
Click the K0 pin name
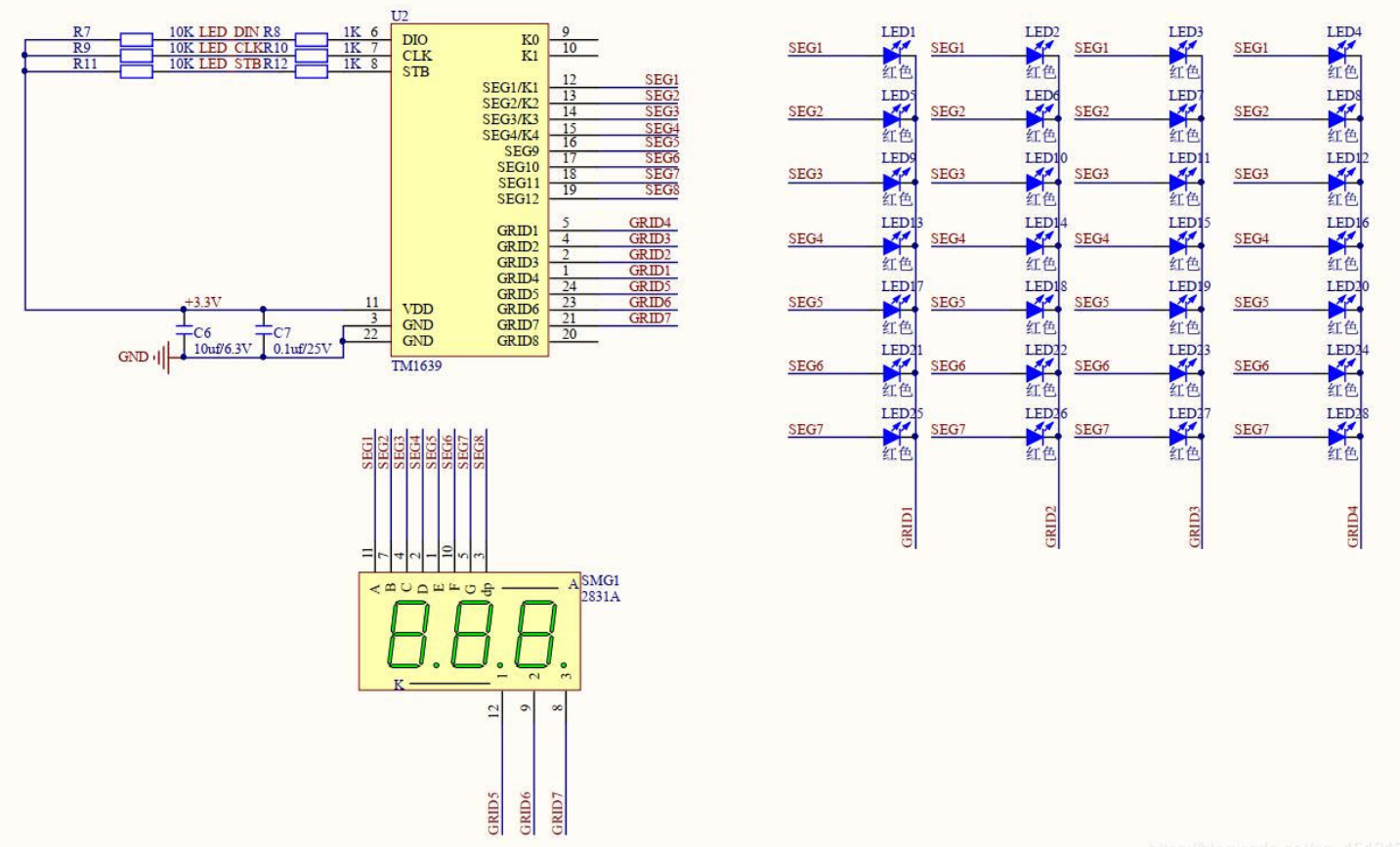pos(530,40)
